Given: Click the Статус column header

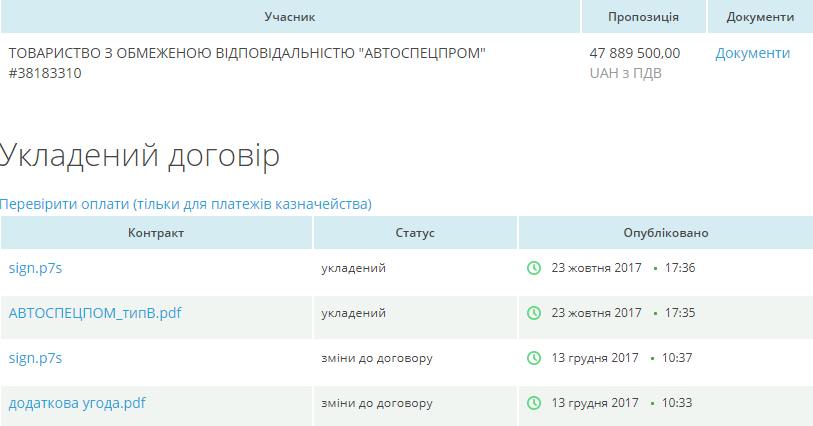Looking at the screenshot, I should 415,233.
